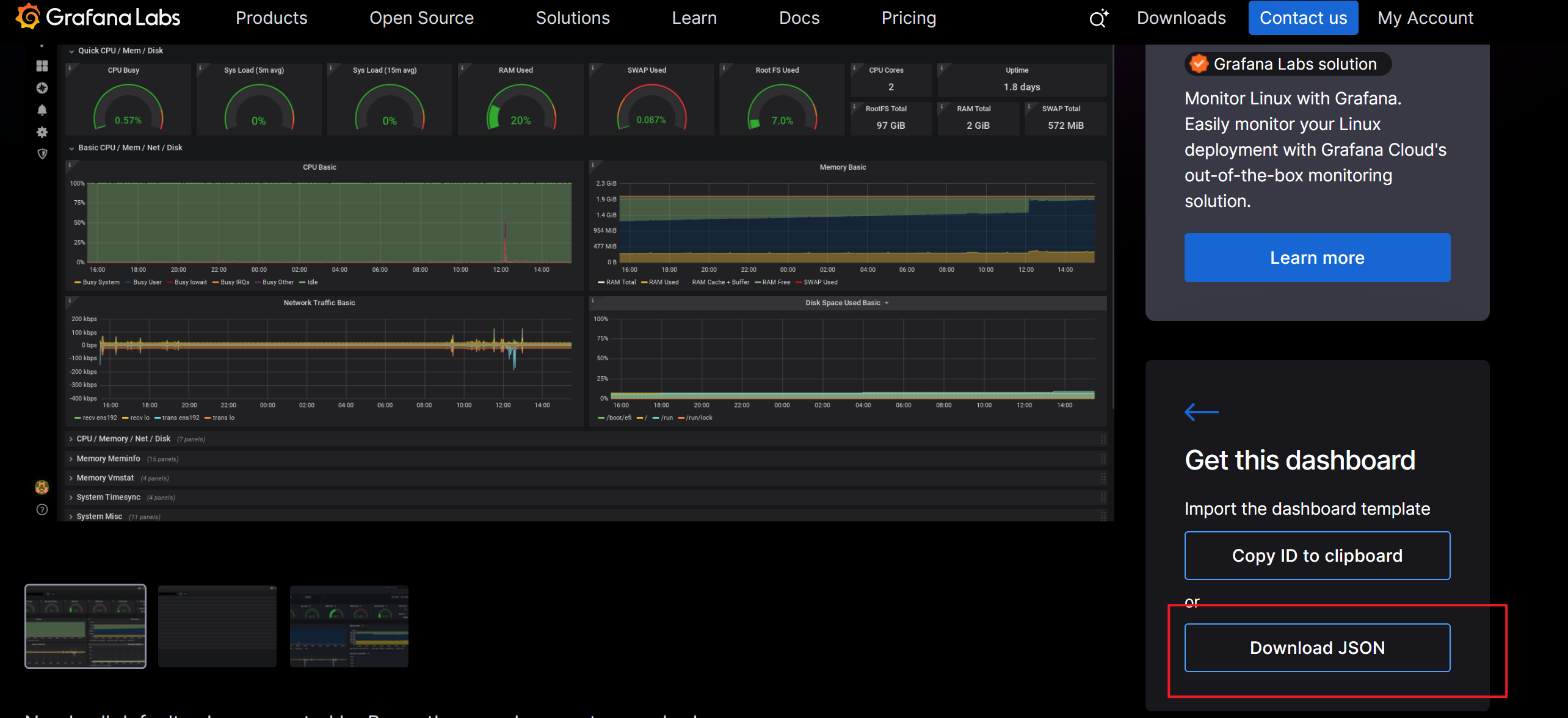The width and height of the screenshot is (1568, 718).
Task: Open the user avatar icon in sidebar
Action: (x=42, y=487)
